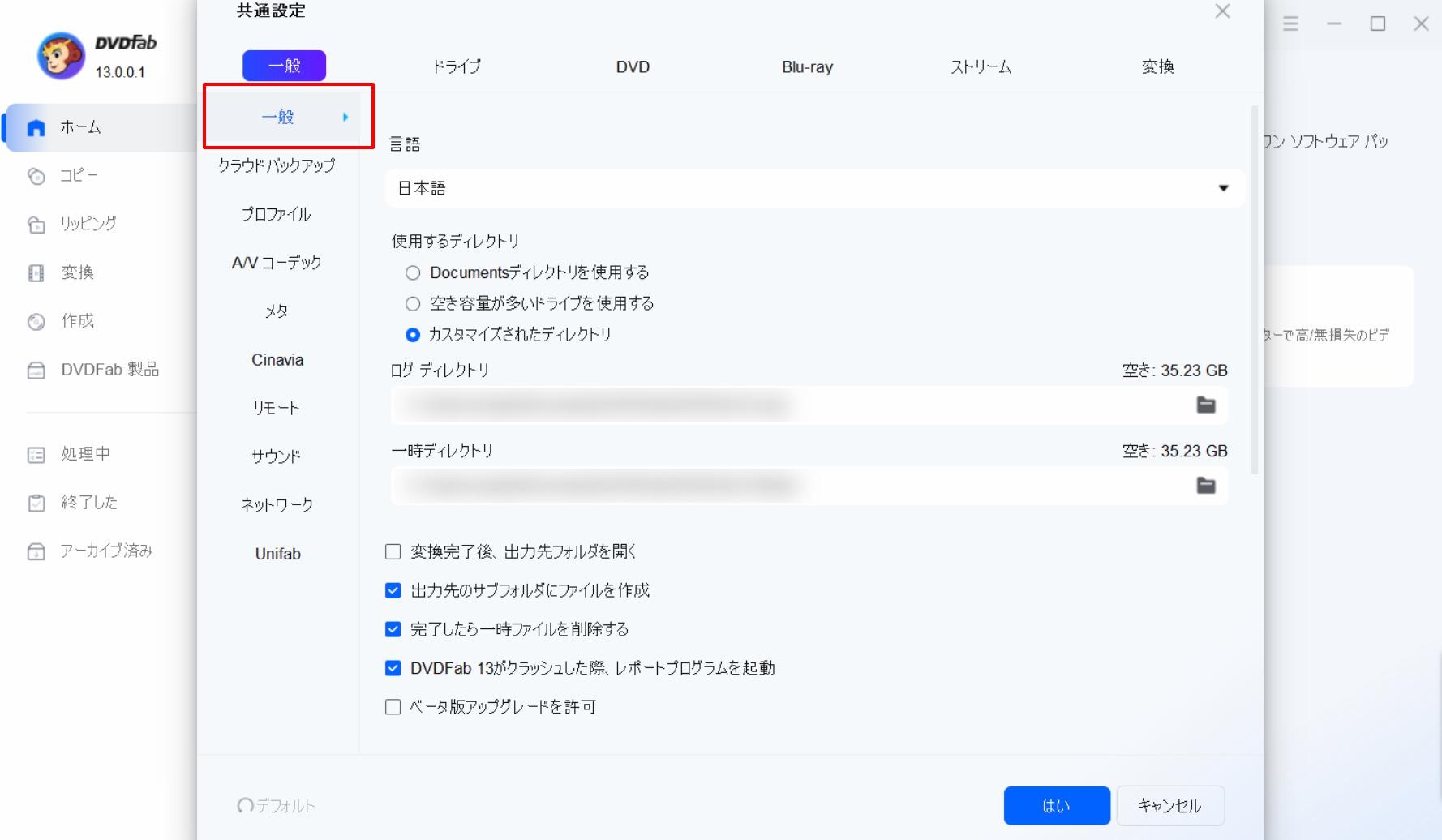
Task: Click the キャンセル button
Action: pyautogui.click(x=1170, y=806)
